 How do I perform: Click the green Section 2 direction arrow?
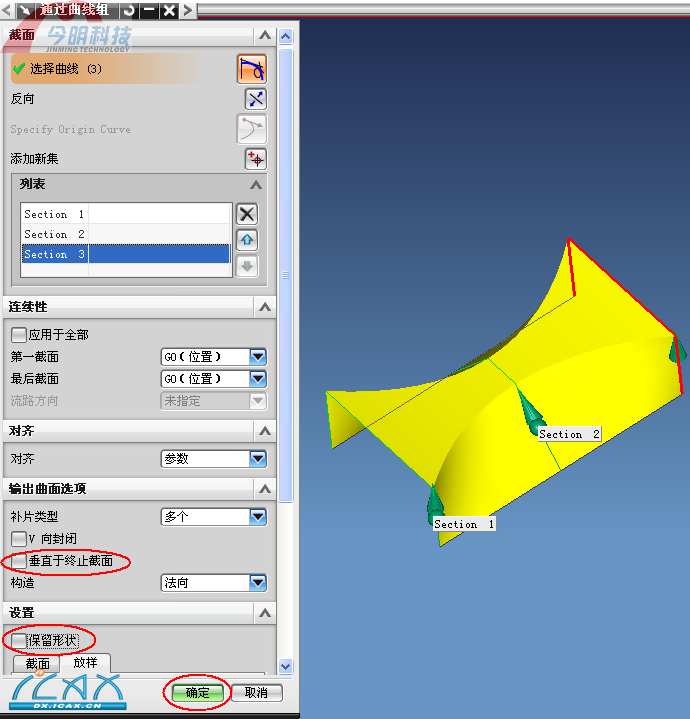[532, 411]
